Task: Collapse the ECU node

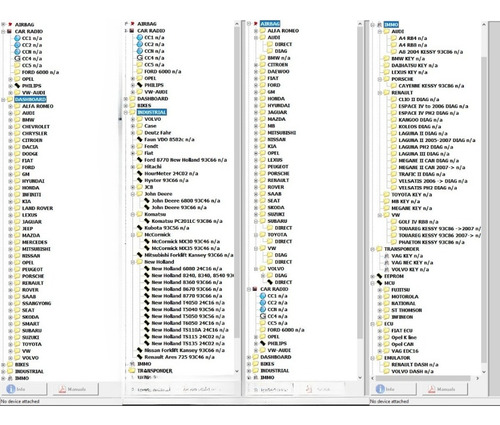Action: [373, 324]
